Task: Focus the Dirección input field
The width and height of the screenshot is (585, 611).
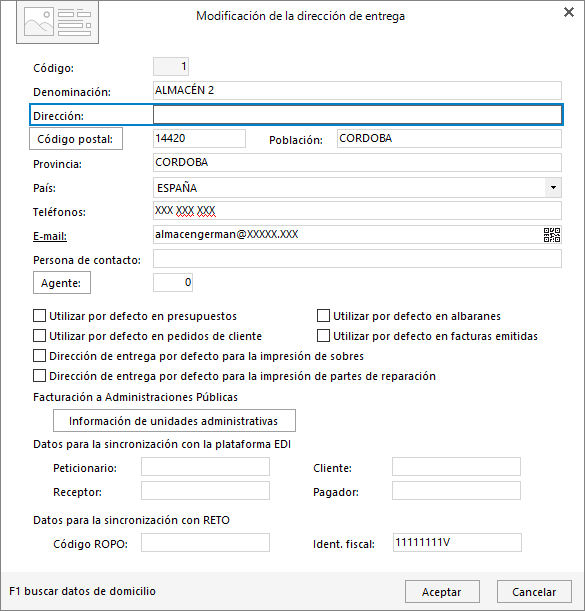Action: click(x=357, y=115)
